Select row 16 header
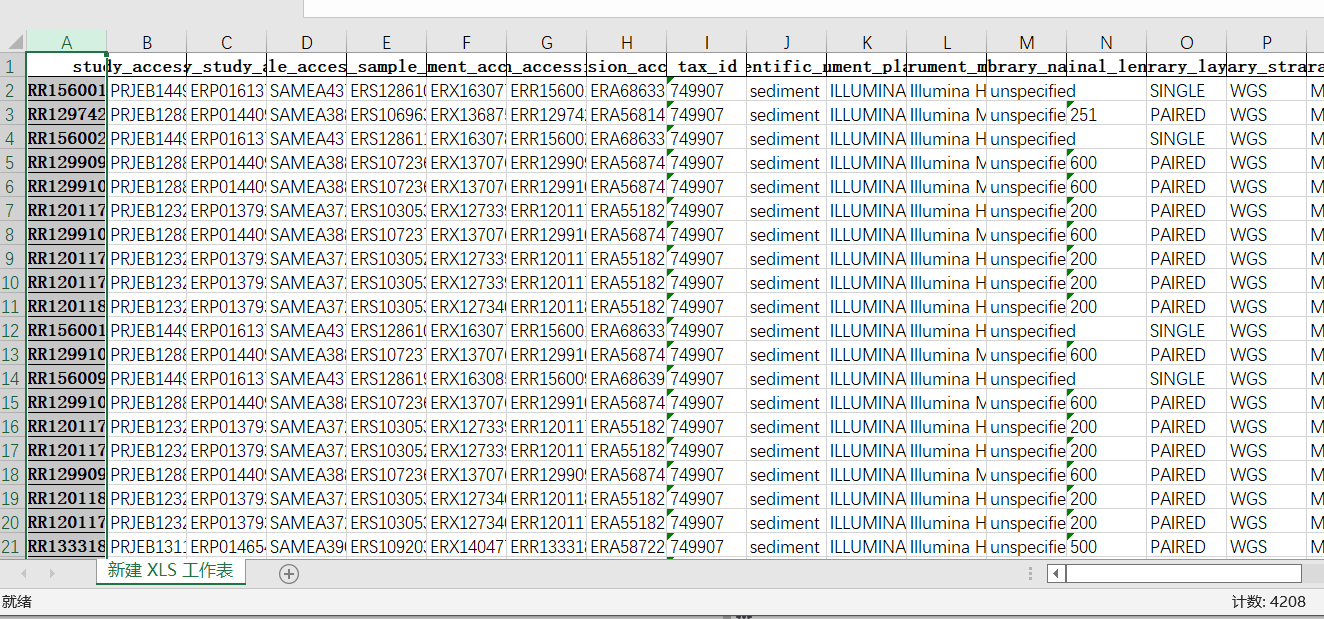This screenshot has height=619, width=1324. (13, 426)
